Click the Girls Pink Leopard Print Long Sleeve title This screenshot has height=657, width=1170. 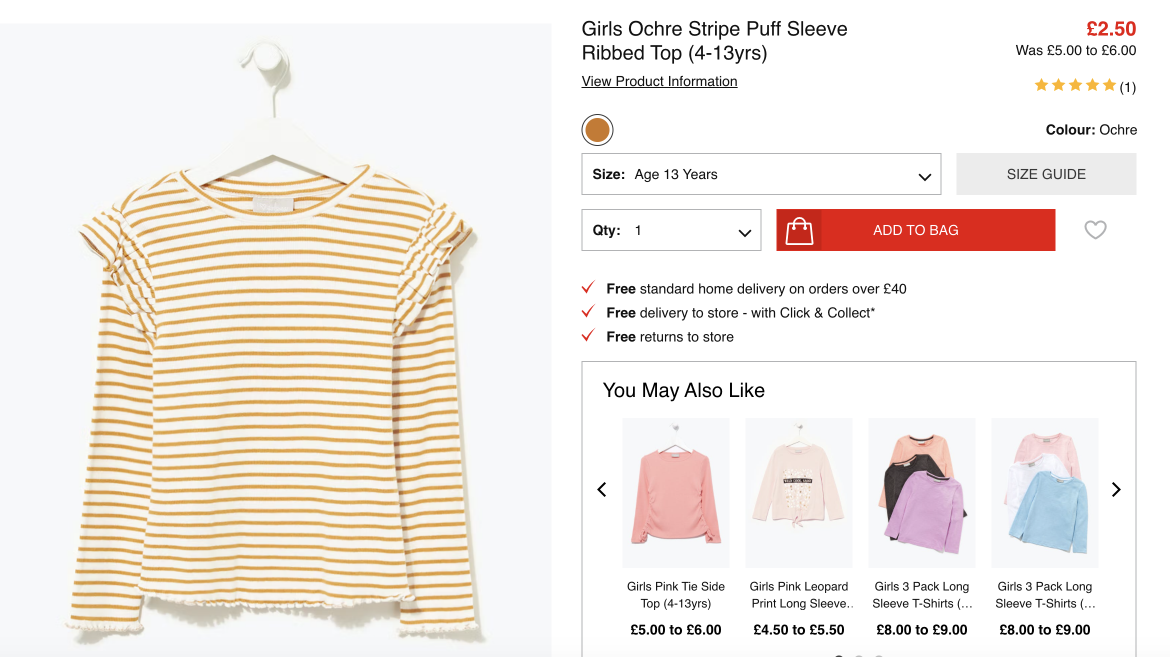point(799,595)
